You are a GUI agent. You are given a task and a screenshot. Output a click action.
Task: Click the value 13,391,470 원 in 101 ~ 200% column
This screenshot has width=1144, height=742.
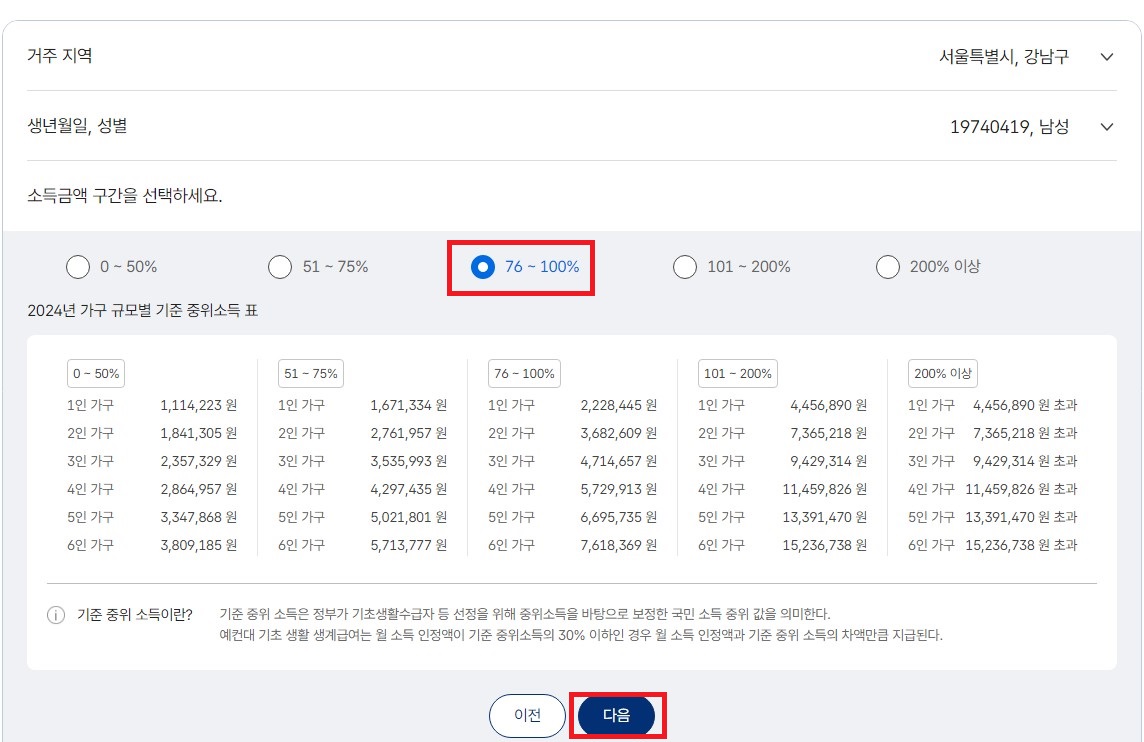[x=825, y=517]
